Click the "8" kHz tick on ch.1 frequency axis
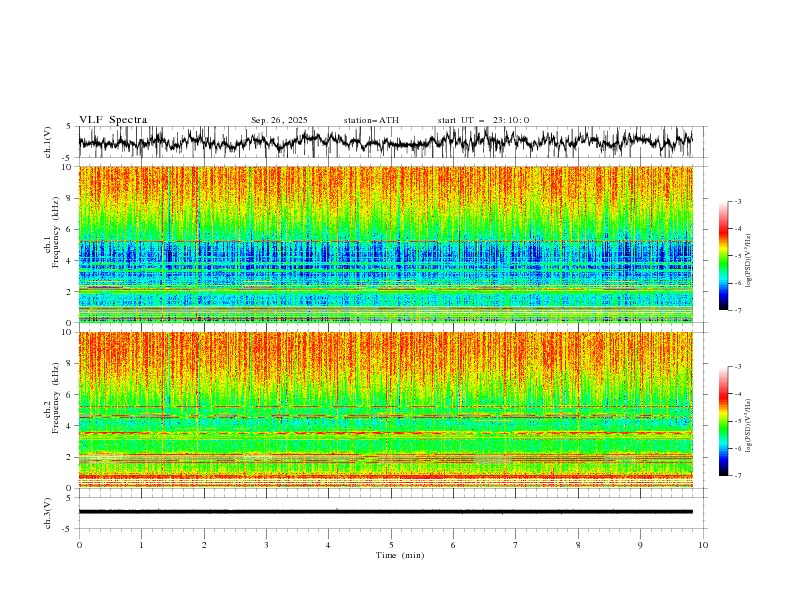This screenshot has width=792, height=612. click(x=70, y=198)
